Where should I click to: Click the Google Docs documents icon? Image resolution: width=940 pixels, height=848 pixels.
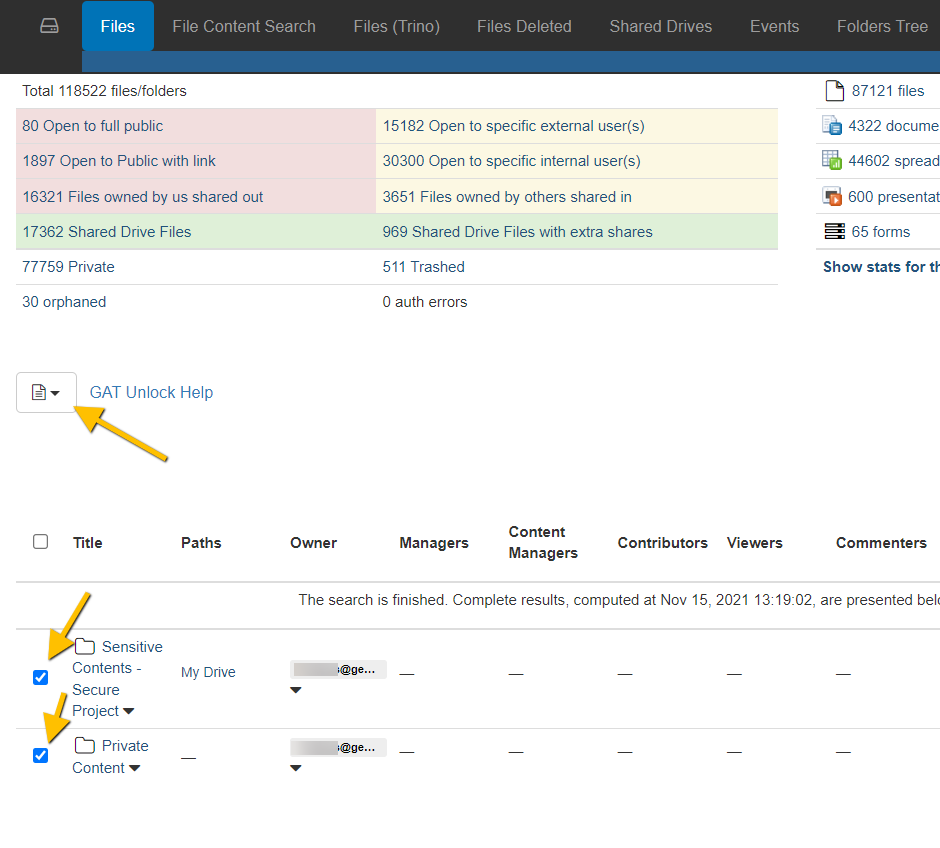coord(832,126)
